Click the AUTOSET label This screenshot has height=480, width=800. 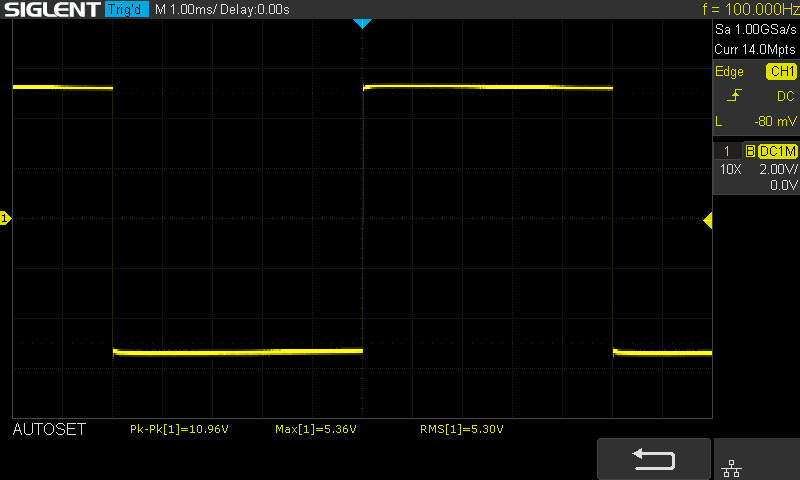pyautogui.click(x=49, y=430)
